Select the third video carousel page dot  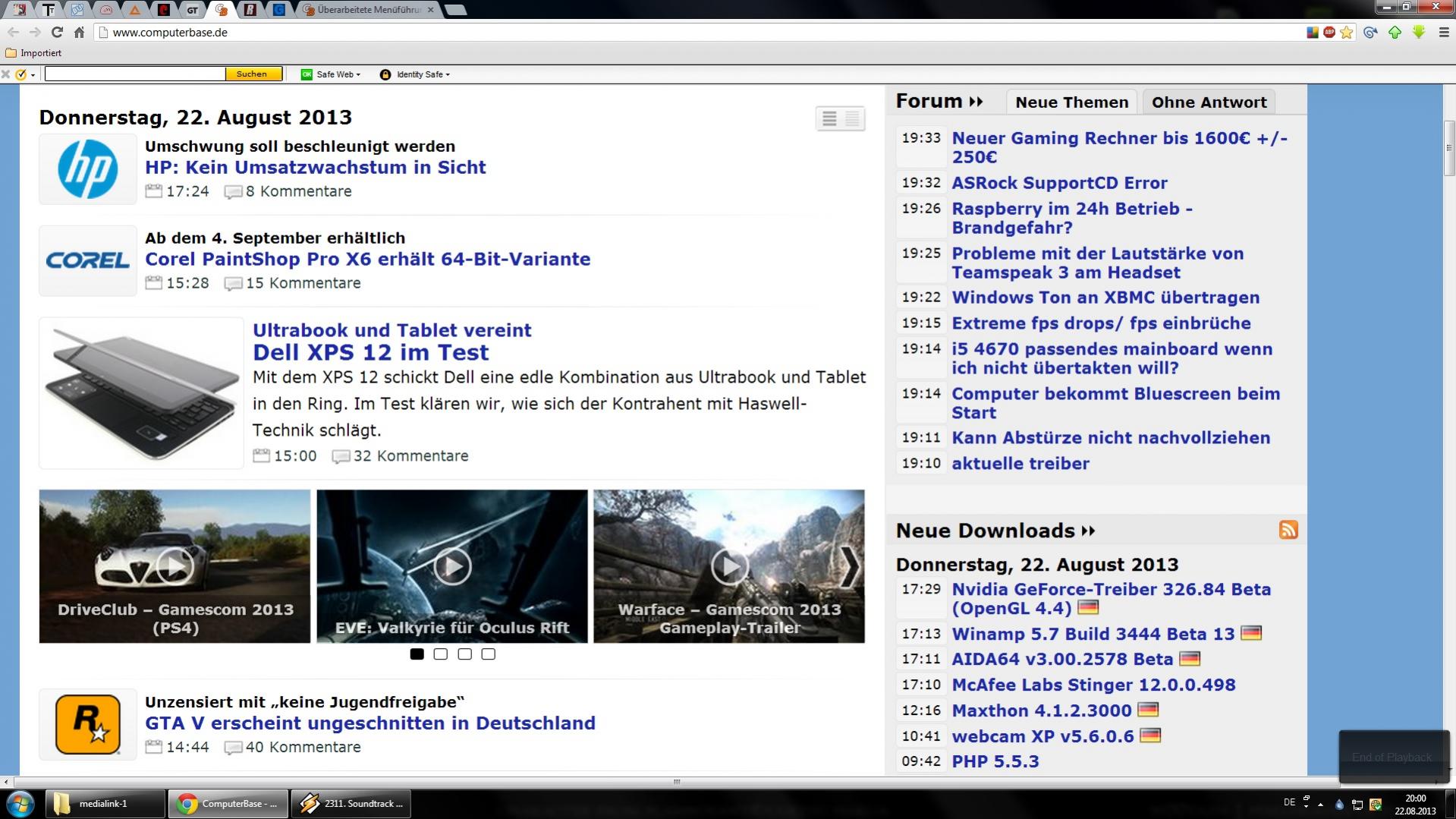pos(464,654)
